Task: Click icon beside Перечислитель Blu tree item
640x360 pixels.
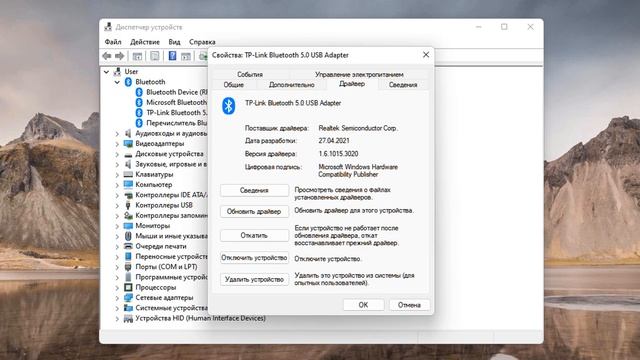Action: (x=139, y=123)
